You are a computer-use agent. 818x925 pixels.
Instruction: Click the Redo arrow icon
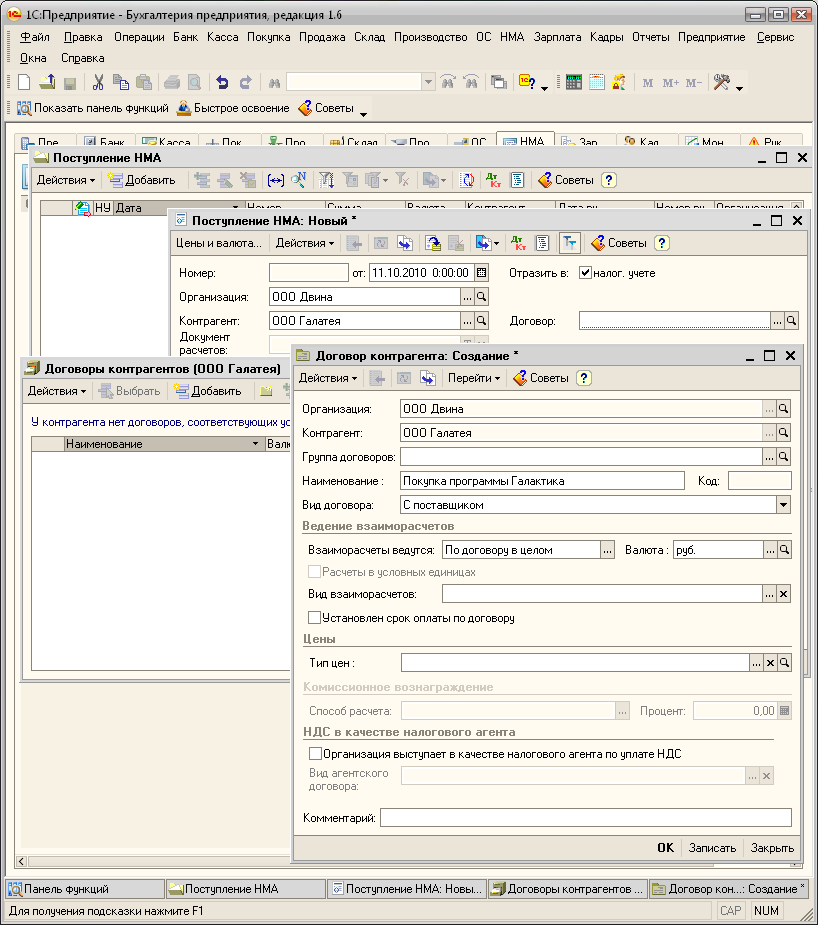click(245, 82)
